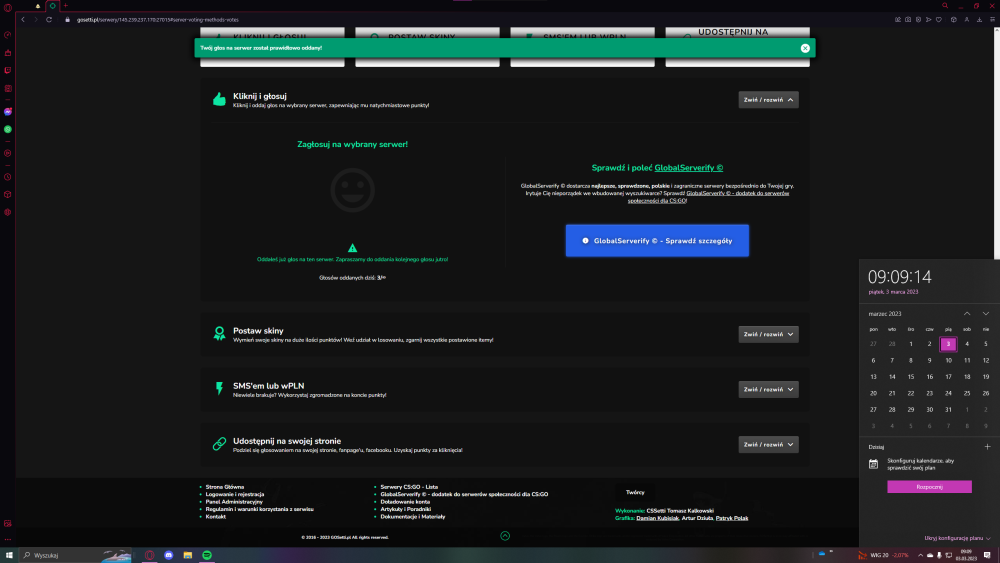Open Strona Główna footer link

click(x=224, y=487)
